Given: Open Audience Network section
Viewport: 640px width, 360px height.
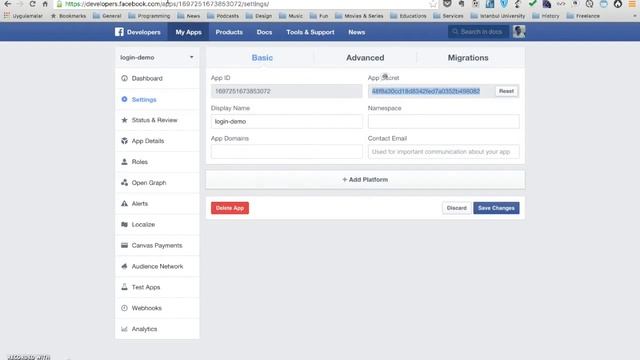Looking at the screenshot, I should (157, 266).
